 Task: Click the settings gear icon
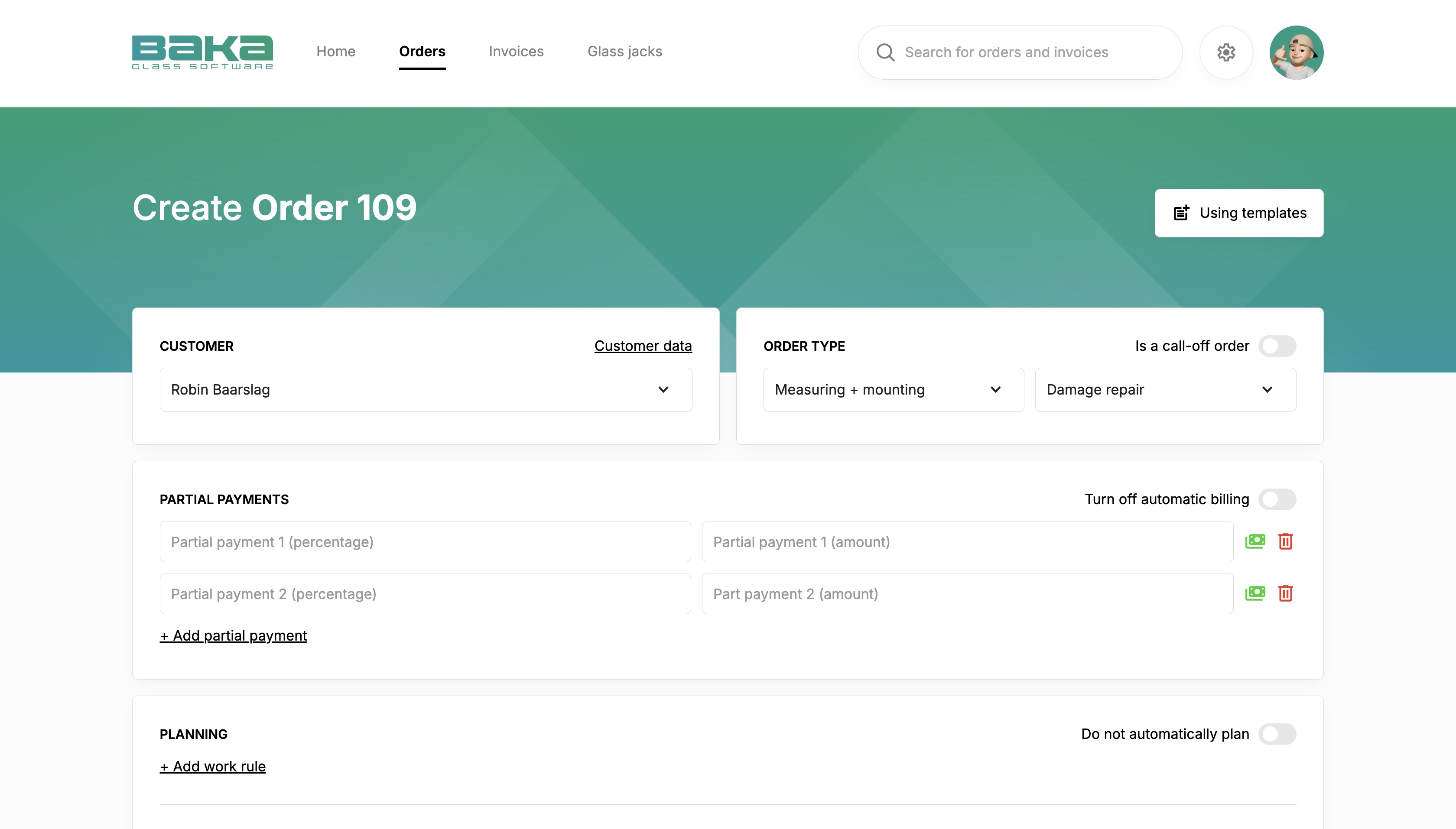(1226, 52)
